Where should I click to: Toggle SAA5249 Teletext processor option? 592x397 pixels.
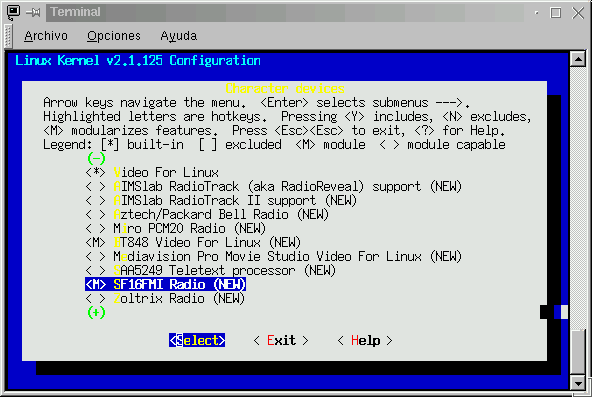pyautogui.click(x=210, y=270)
